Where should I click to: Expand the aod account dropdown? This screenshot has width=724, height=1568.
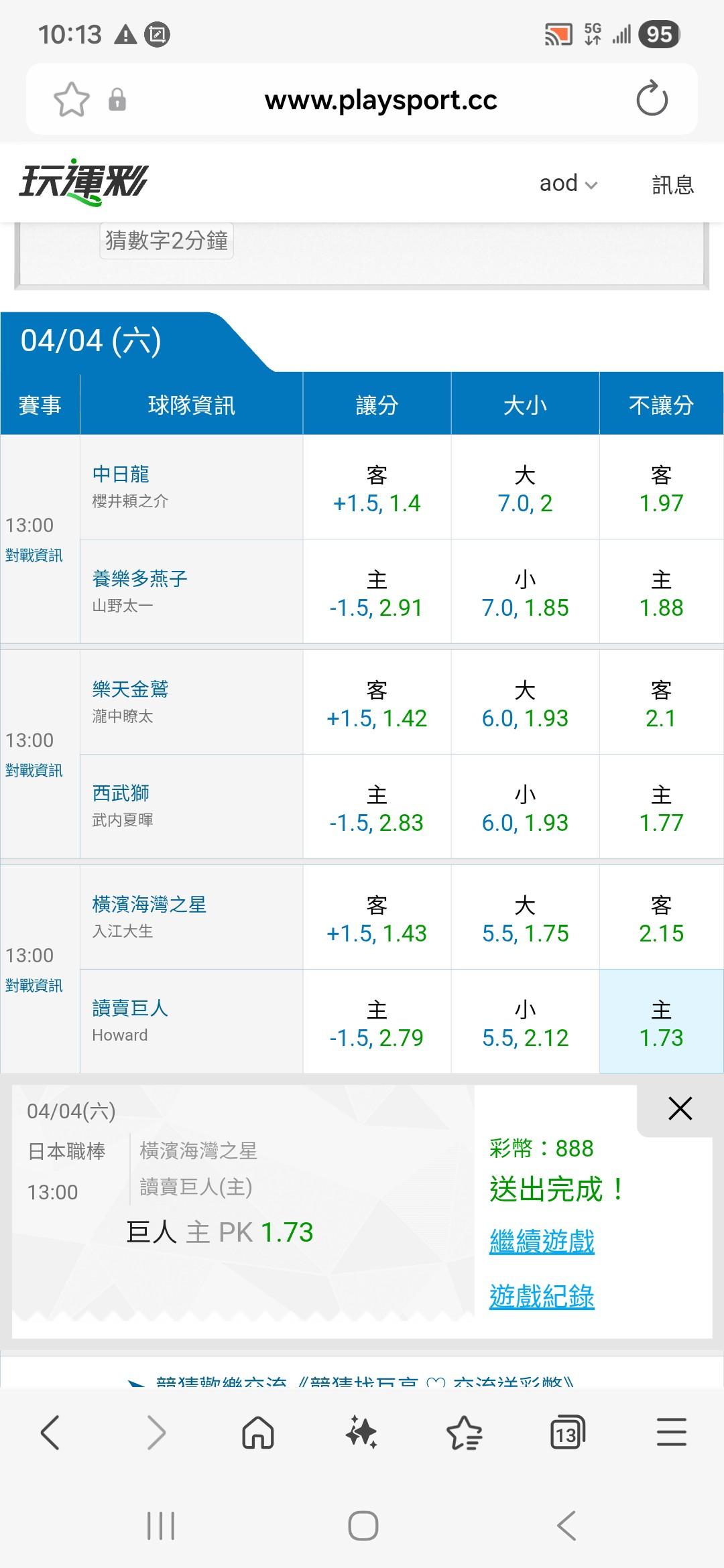[x=568, y=184]
